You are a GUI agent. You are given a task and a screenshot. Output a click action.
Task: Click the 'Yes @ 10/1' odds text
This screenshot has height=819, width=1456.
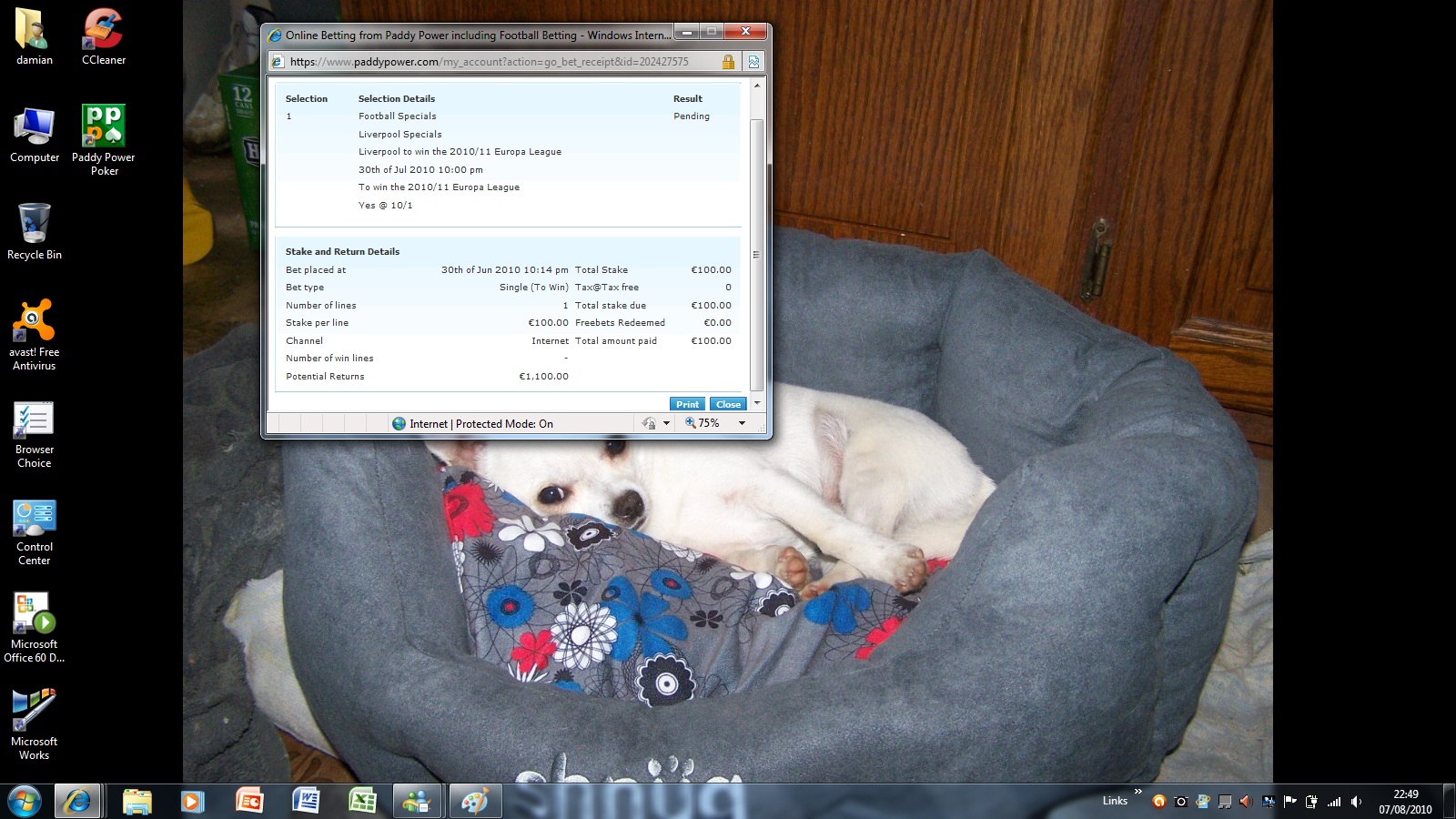386,206
